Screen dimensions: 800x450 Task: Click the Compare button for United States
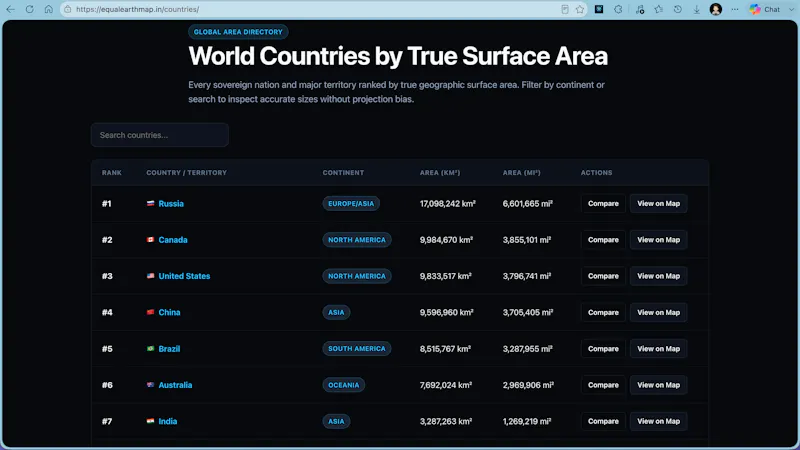coord(603,276)
